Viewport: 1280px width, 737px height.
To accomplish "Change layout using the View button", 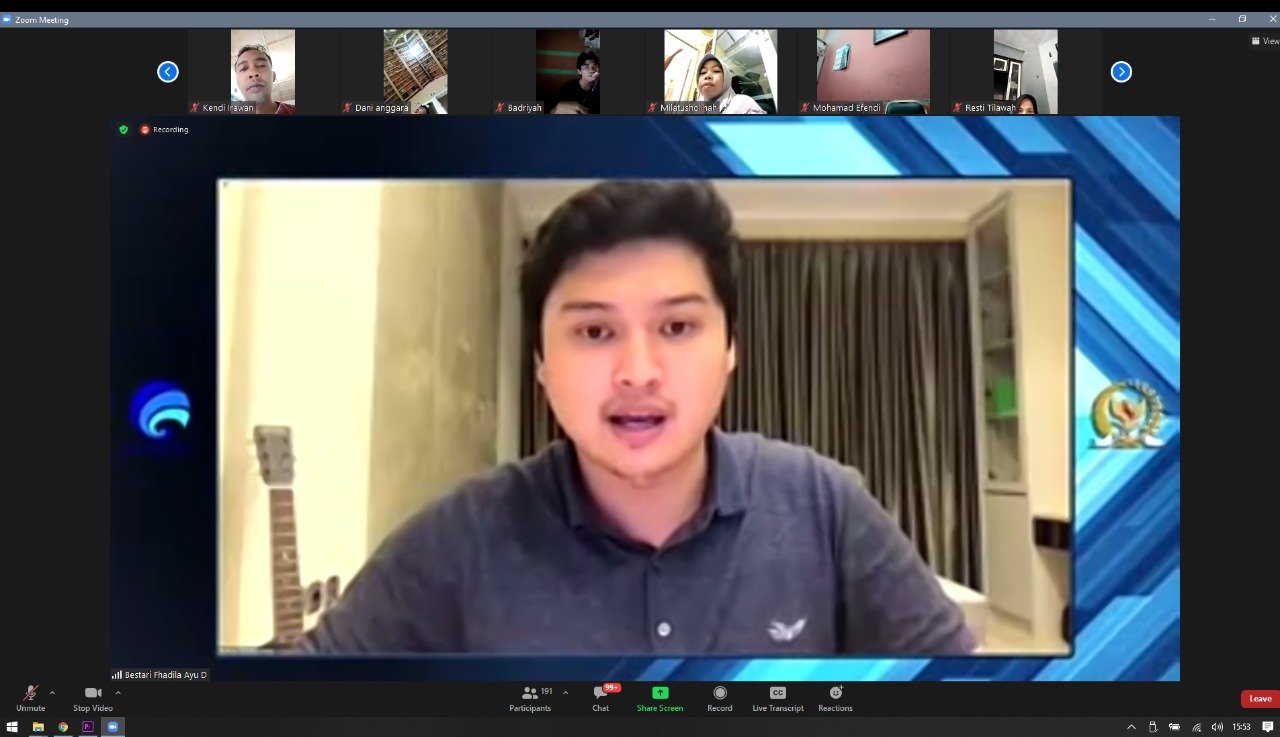I will 1265,41.
